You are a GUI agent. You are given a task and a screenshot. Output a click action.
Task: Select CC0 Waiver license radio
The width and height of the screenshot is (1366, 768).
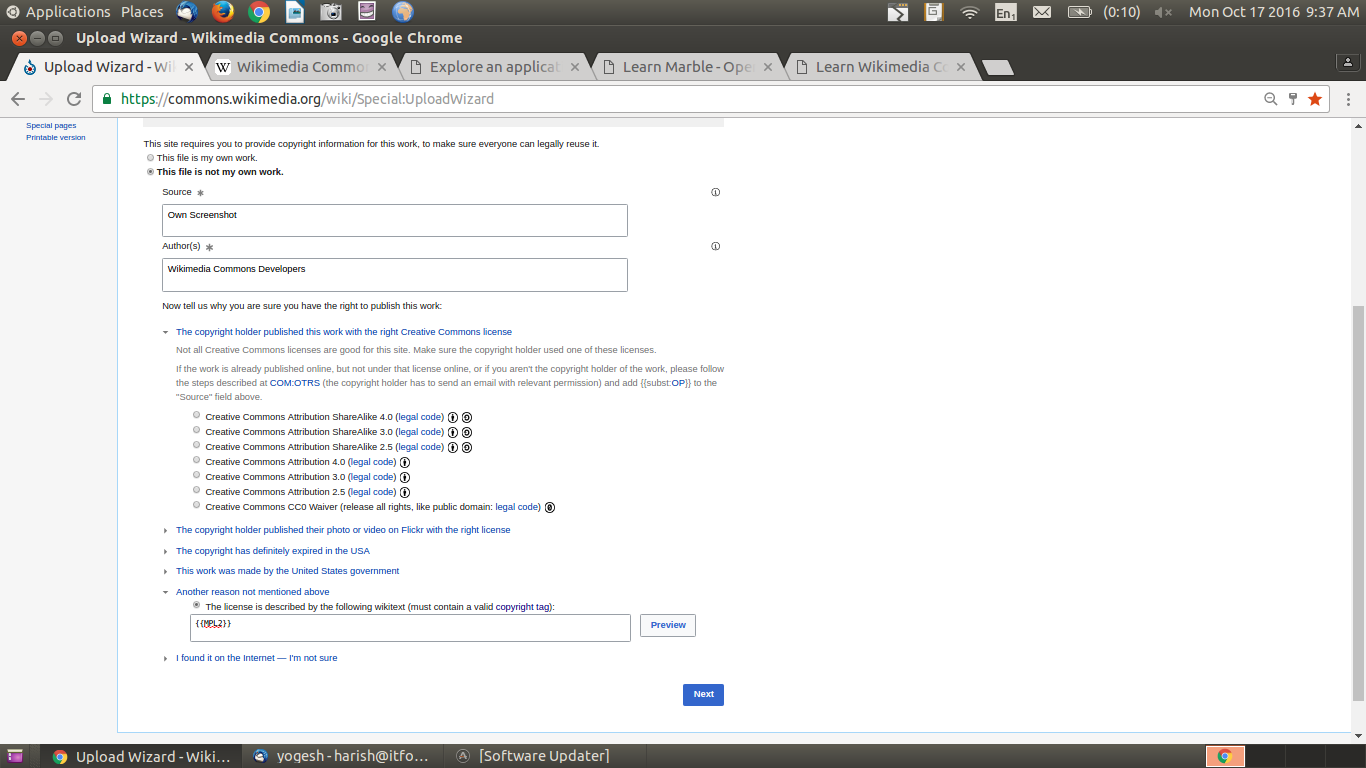[197, 505]
